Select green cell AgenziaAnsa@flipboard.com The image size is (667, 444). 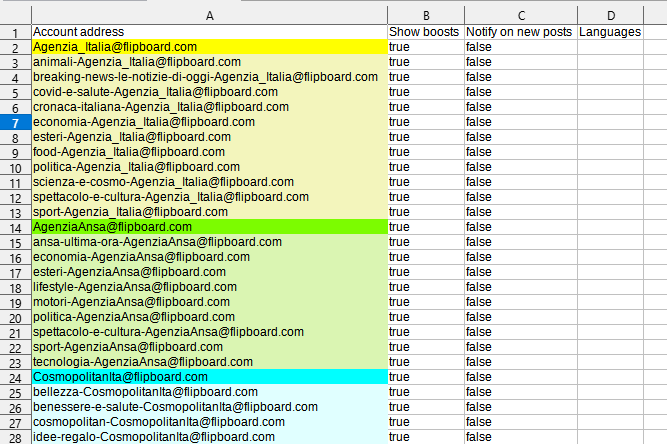click(210, 227)
